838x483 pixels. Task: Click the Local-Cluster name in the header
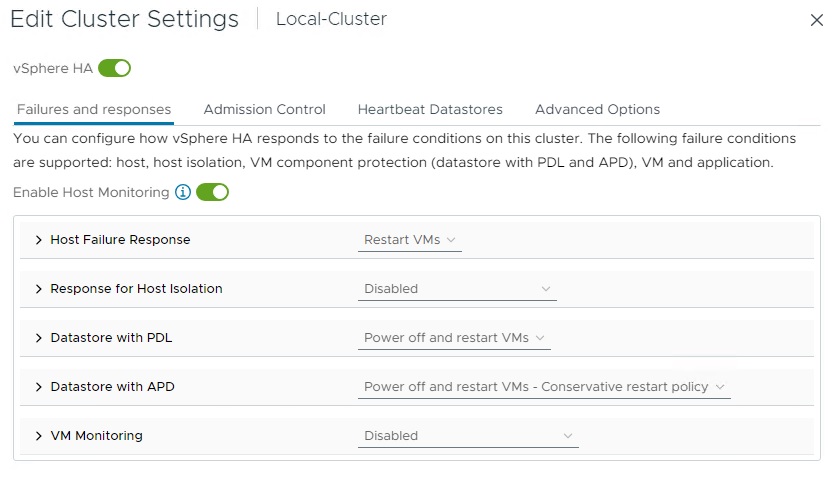tap(331, 19)
